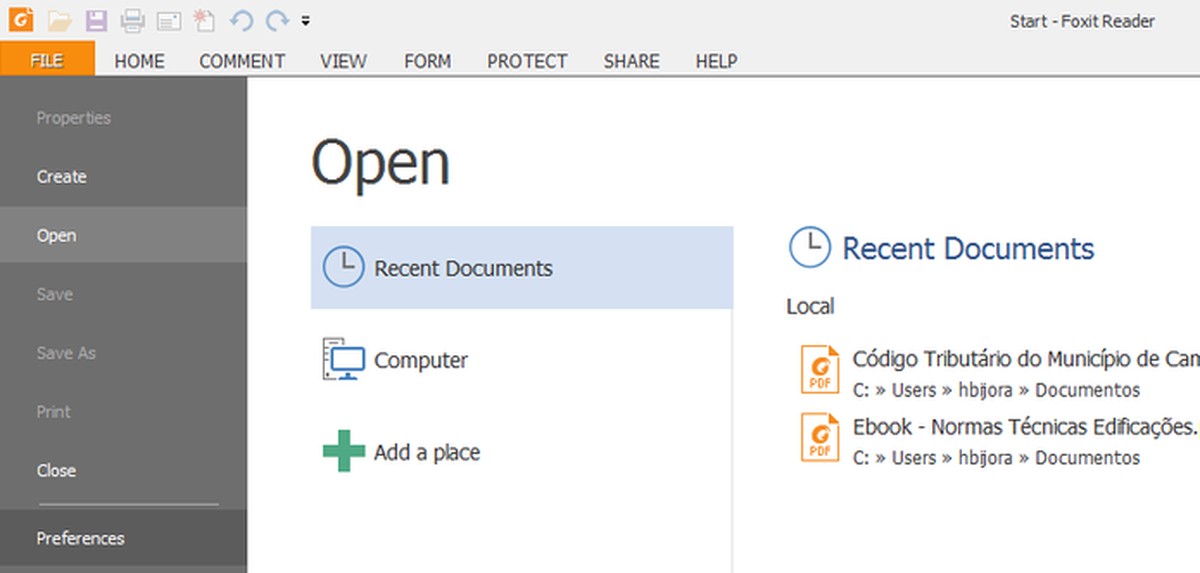This screenshot has width=1200, height=573.
Task: Open the SHARE ribbon tab
Action: [x=631, y=61]
